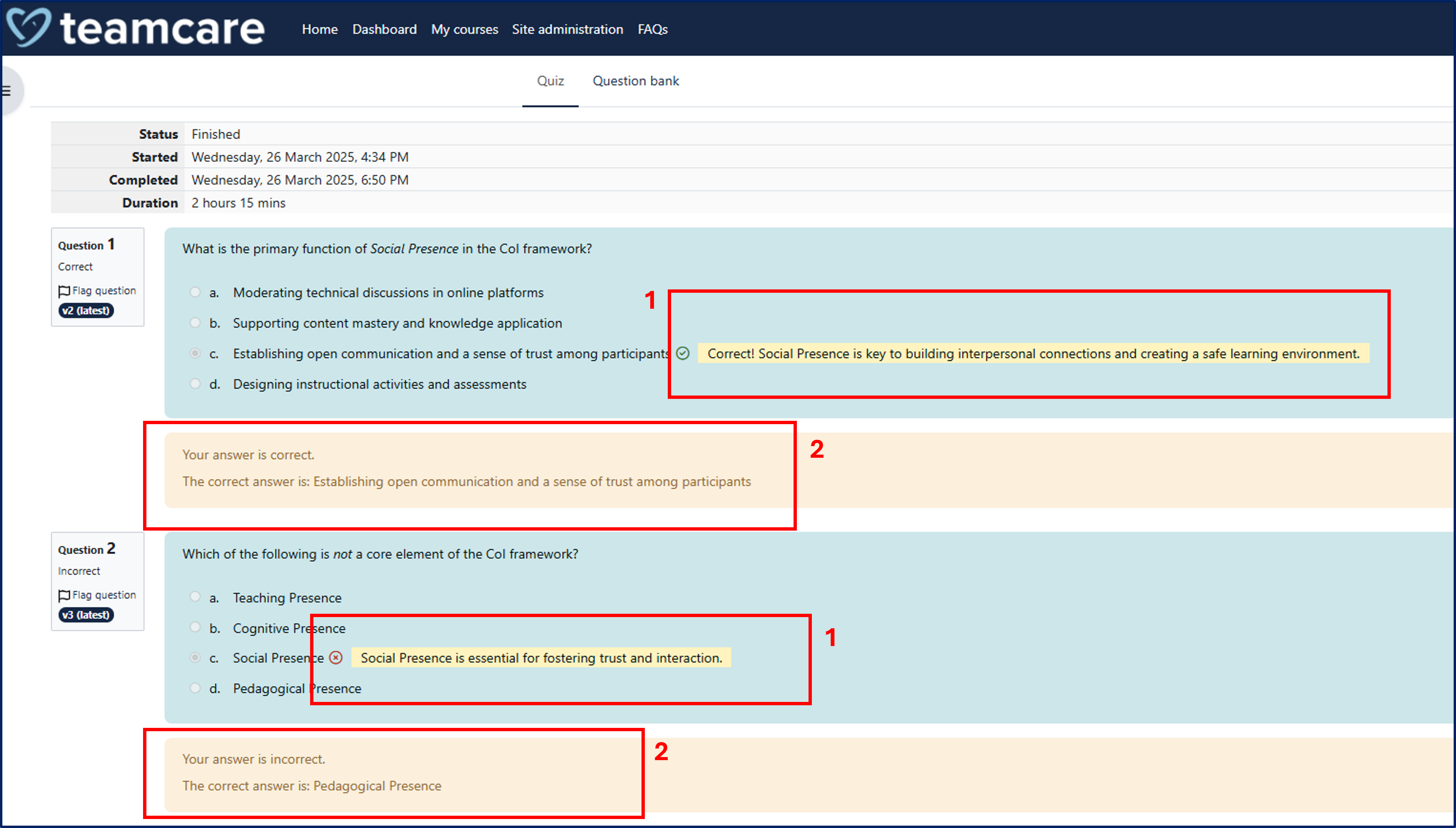1456x828 pixels.
Task: Switch to Question bank tab
Action: [x=635, y=81]
